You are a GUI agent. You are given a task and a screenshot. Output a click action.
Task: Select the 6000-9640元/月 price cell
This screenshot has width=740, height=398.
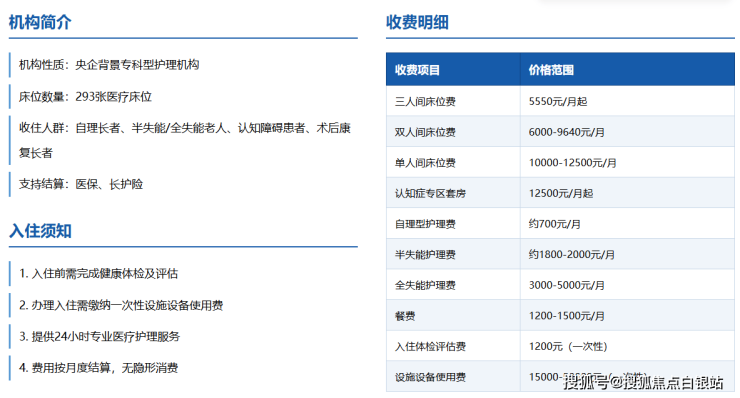[x=627, y=132]
